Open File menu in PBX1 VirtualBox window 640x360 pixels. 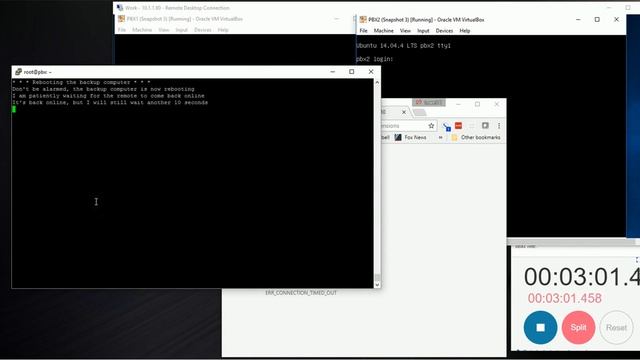coord(122,30)
